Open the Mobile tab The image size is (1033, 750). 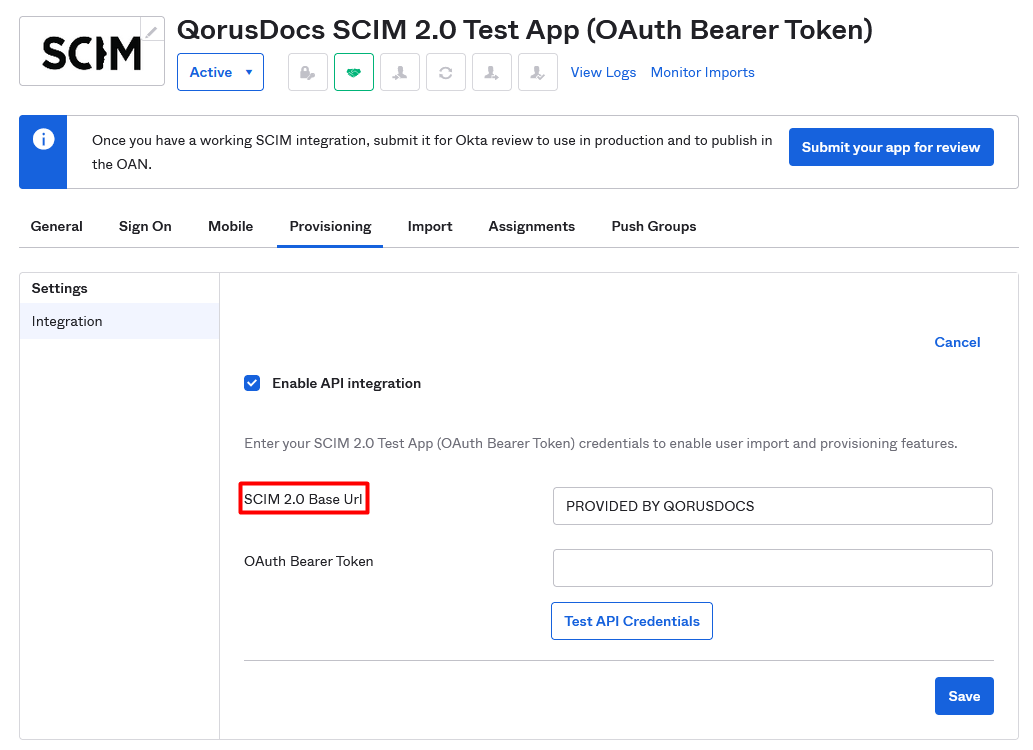(x=231, y=226)
